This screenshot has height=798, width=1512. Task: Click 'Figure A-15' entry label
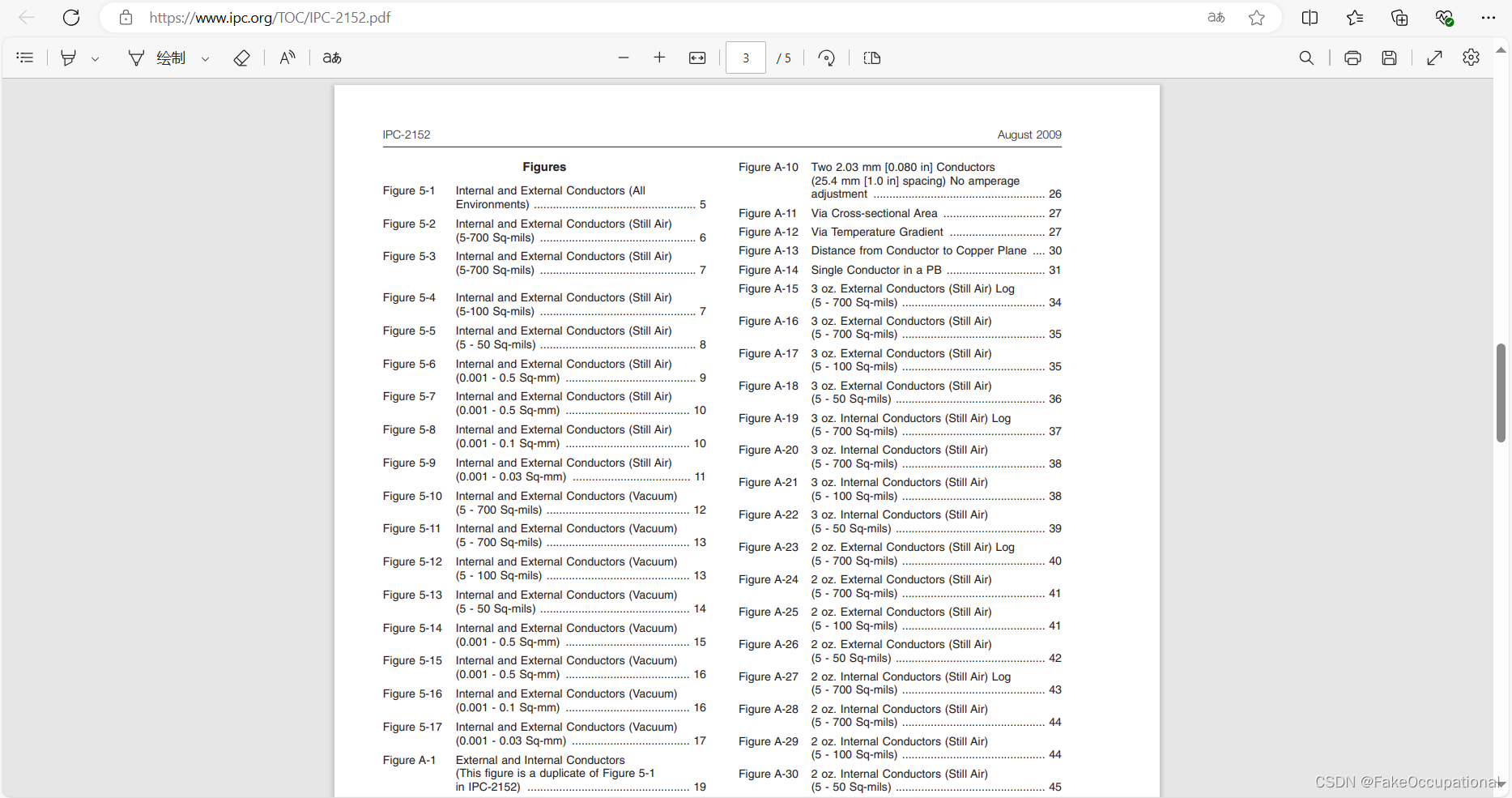point(769,288)
